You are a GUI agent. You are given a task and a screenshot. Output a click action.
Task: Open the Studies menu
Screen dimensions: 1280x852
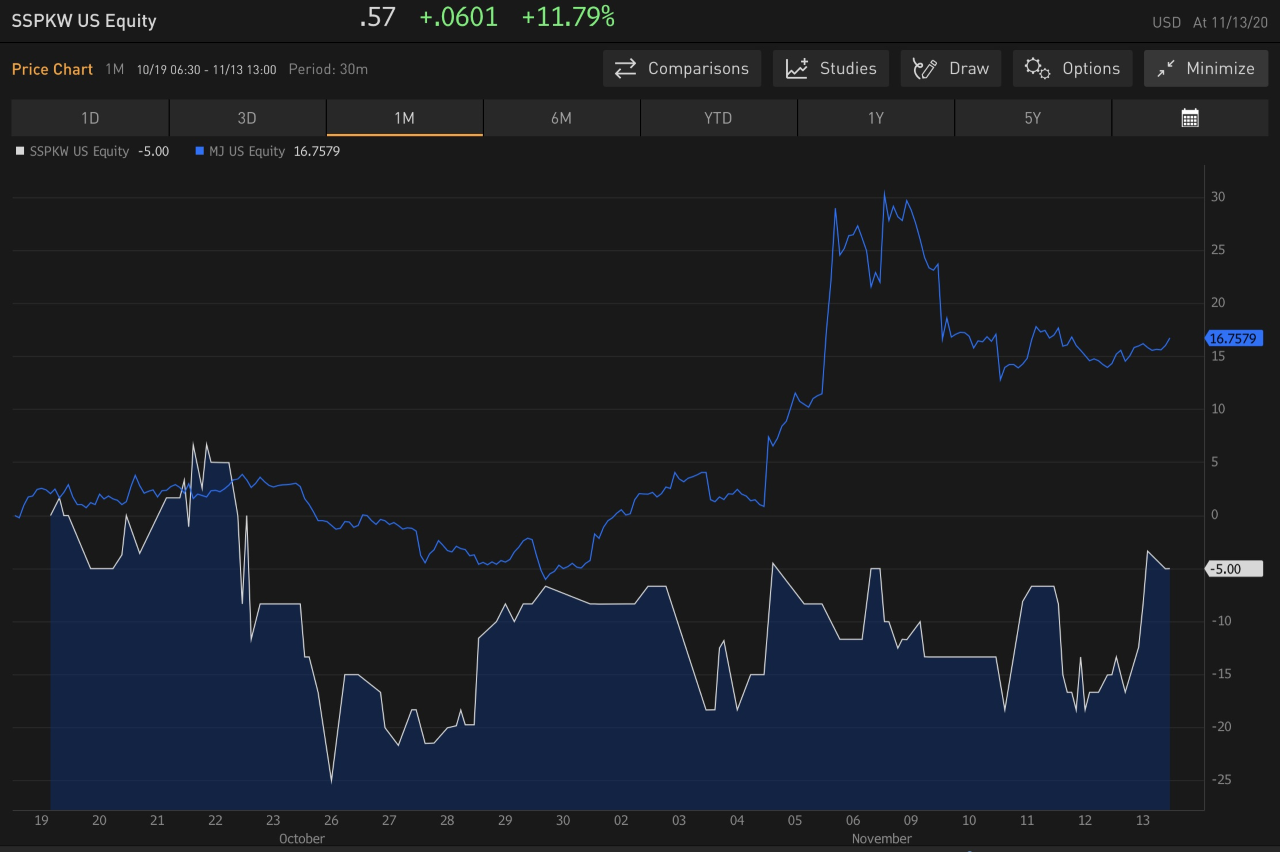pos(831,68)
